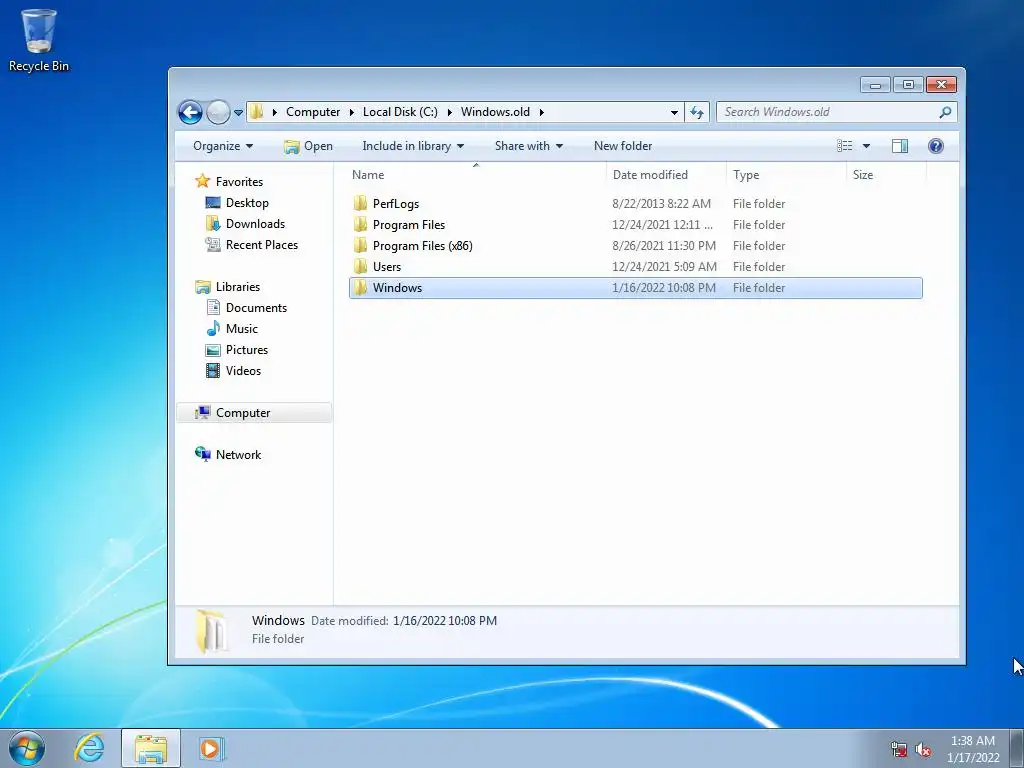Launch Windows Media Player from taskbar
Viewport: 1024px width, 768px height.
pos(212,748)
